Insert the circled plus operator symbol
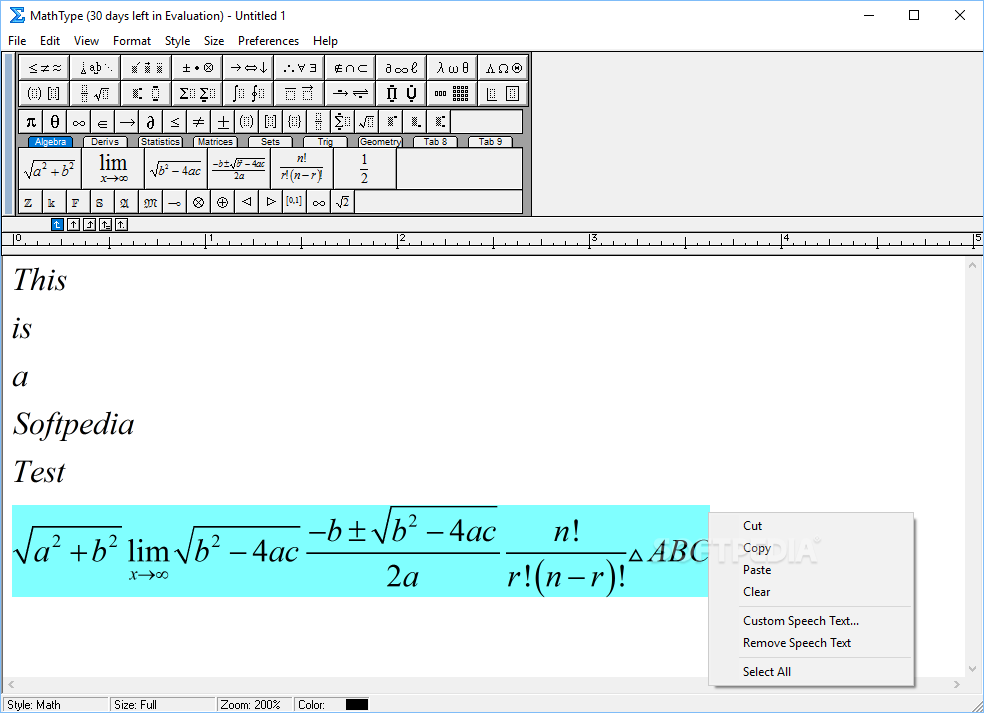This screenshot has height=713, width=984. pyautogui.click(x=222, y=202)
